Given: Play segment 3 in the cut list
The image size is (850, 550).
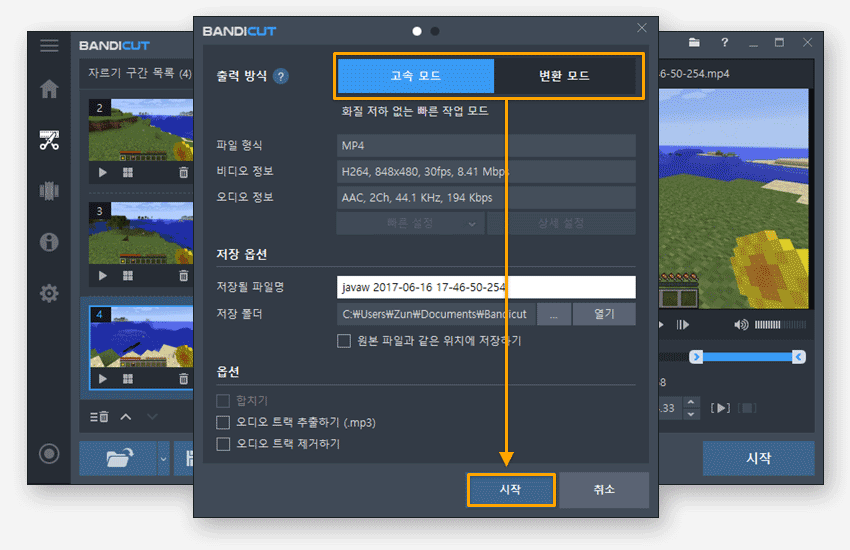Looking at the screenshot, I should [103, 276].
